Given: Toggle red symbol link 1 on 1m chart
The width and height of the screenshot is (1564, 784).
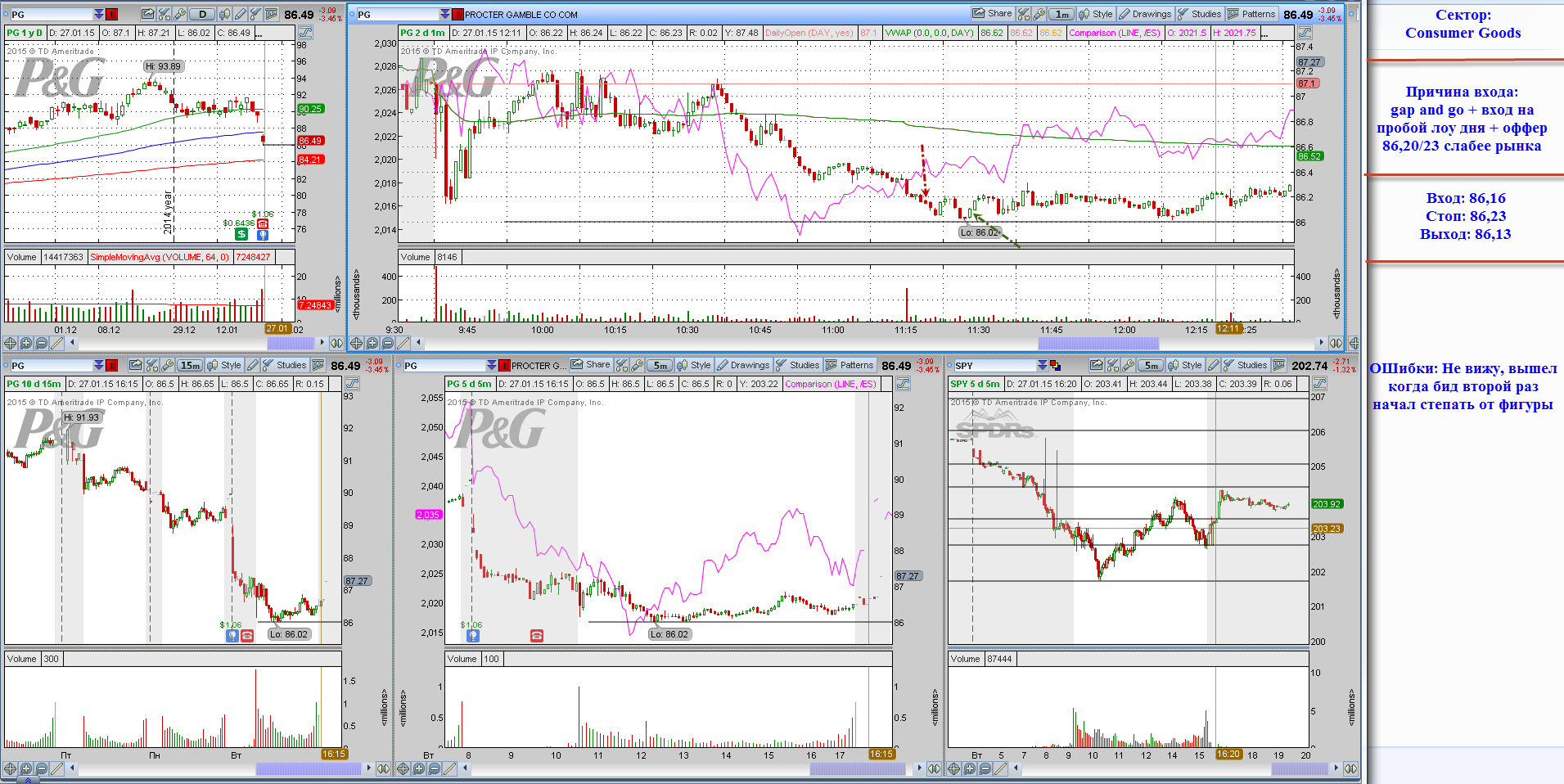Looking at the screenshot, I should pos(457,14).
